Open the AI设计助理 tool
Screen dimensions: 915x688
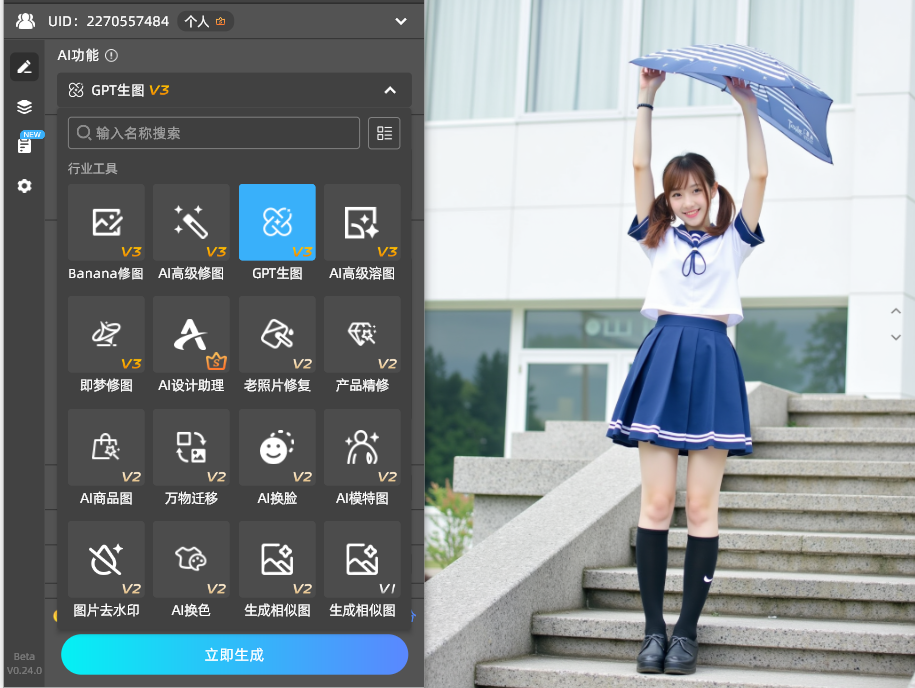point(191,334)
